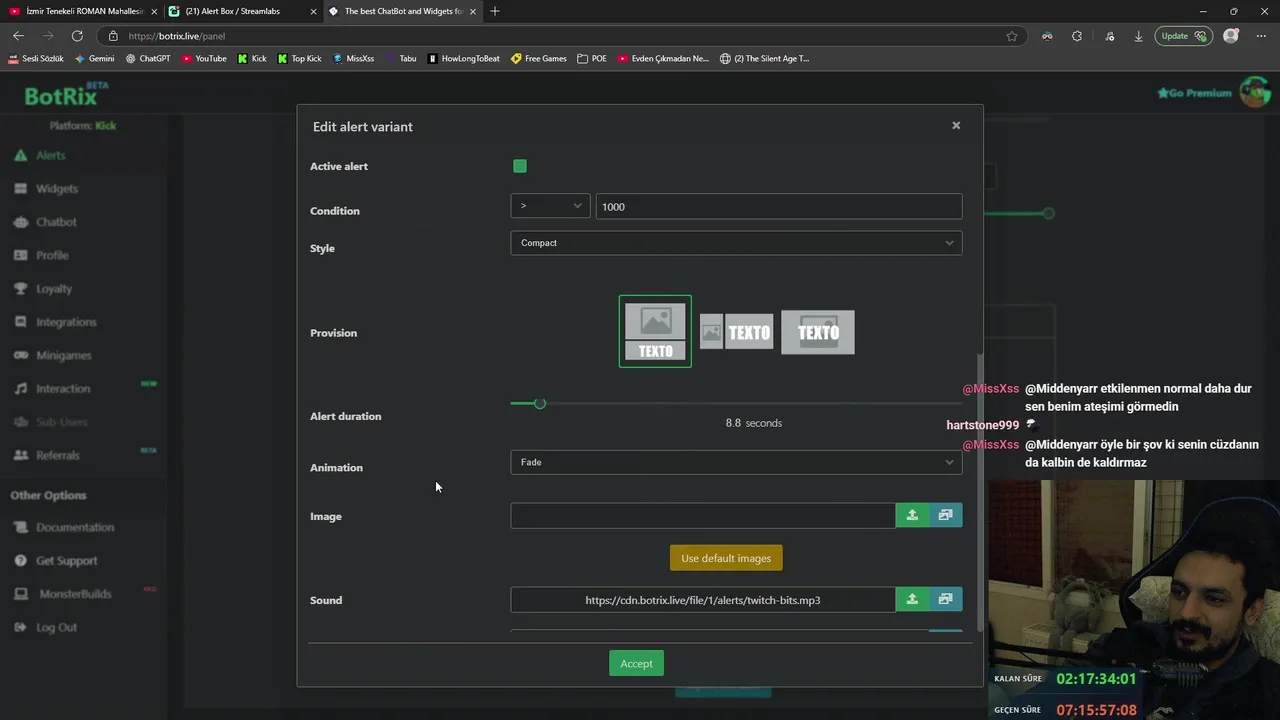The height and width of the screenshot is (720, 1280).
Task: Open the ChatGPT bookmark
Action: pos(148,59)
